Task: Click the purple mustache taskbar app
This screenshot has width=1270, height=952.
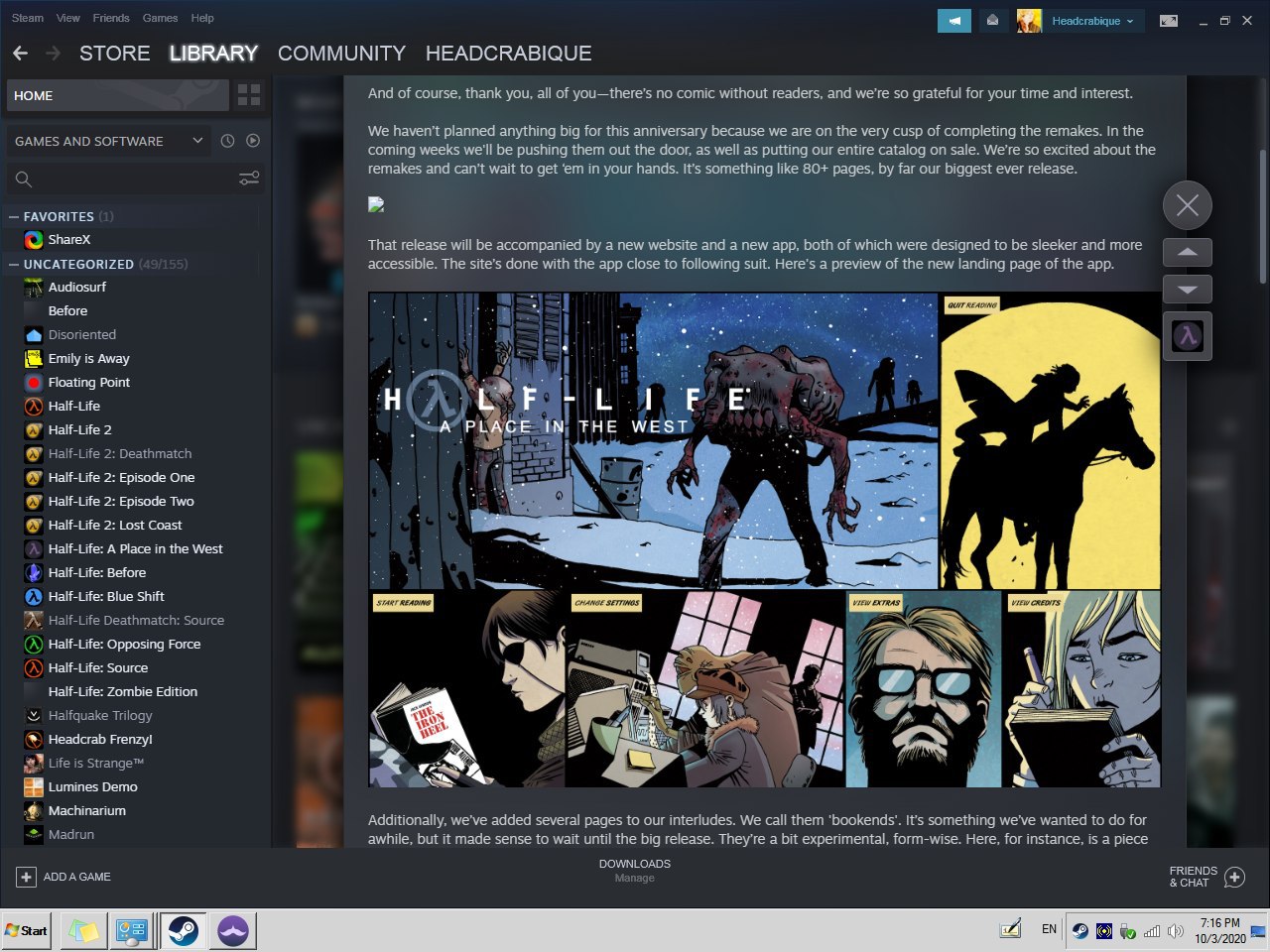Action: pyautogui.click(x=233, y=930)
